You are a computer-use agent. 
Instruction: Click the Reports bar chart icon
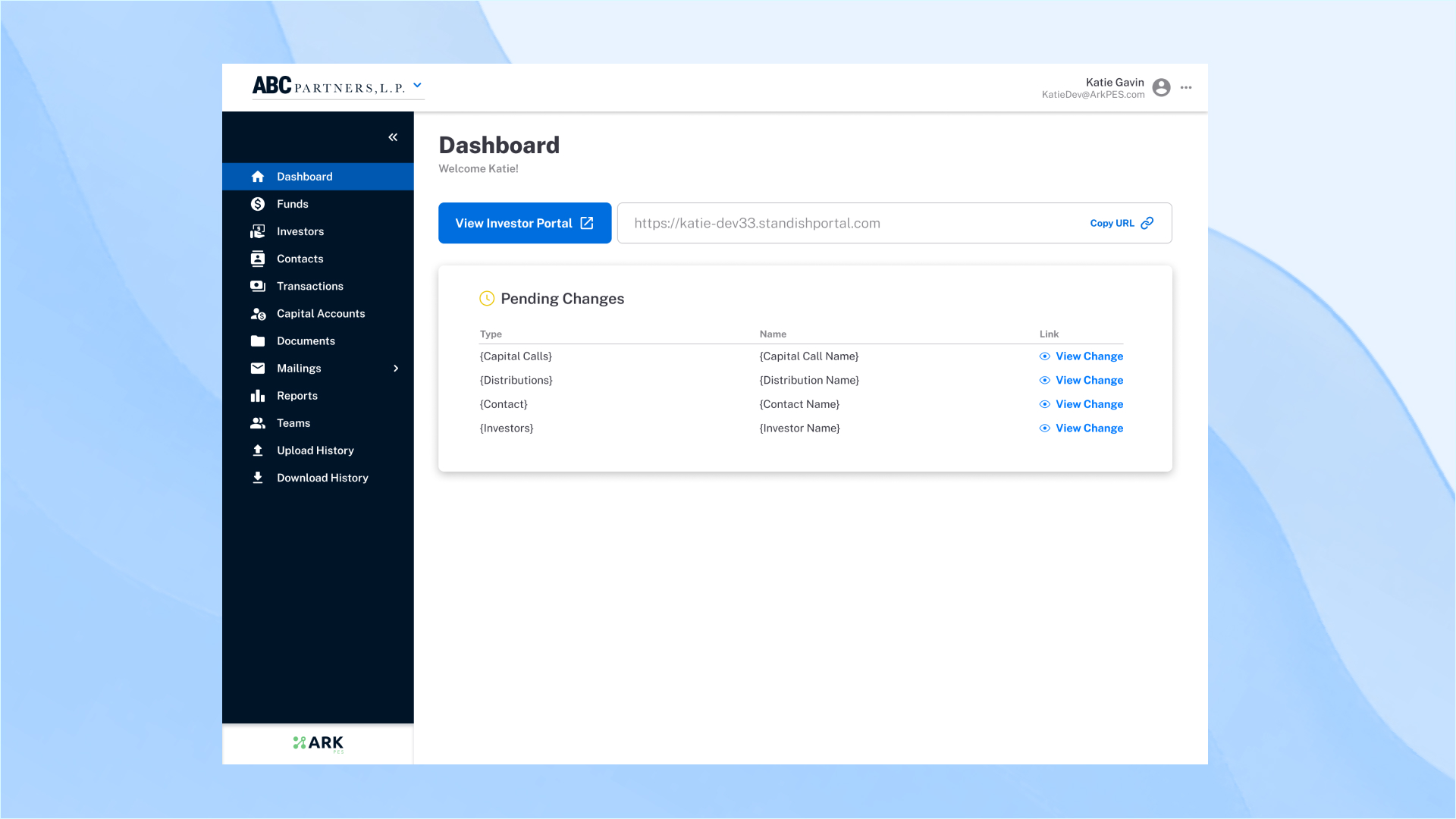pos(258,396)
